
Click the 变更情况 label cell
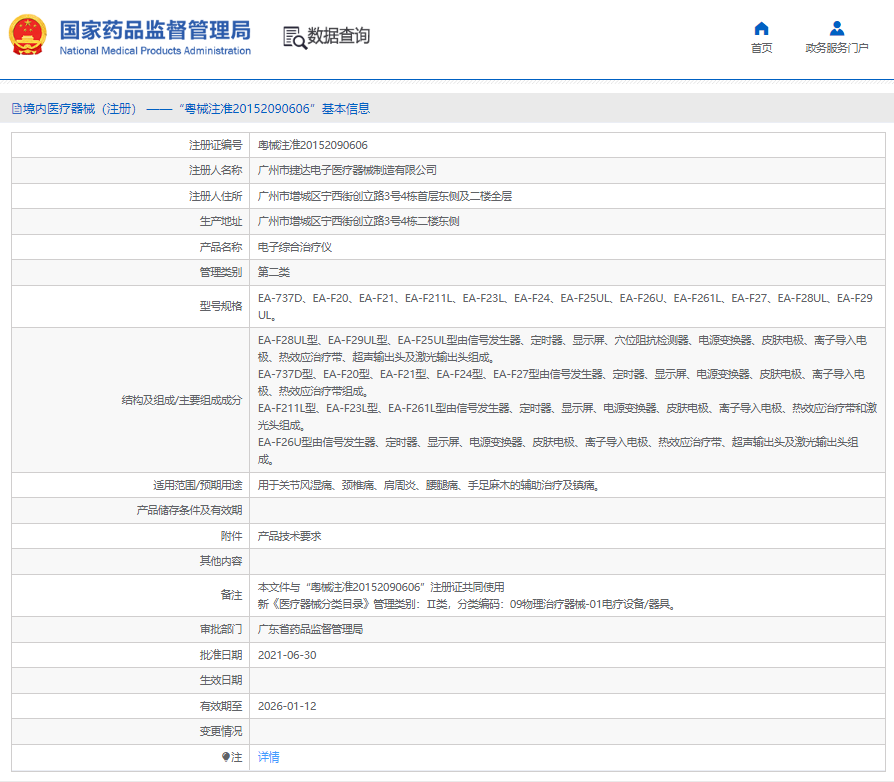tap(131, 731)
